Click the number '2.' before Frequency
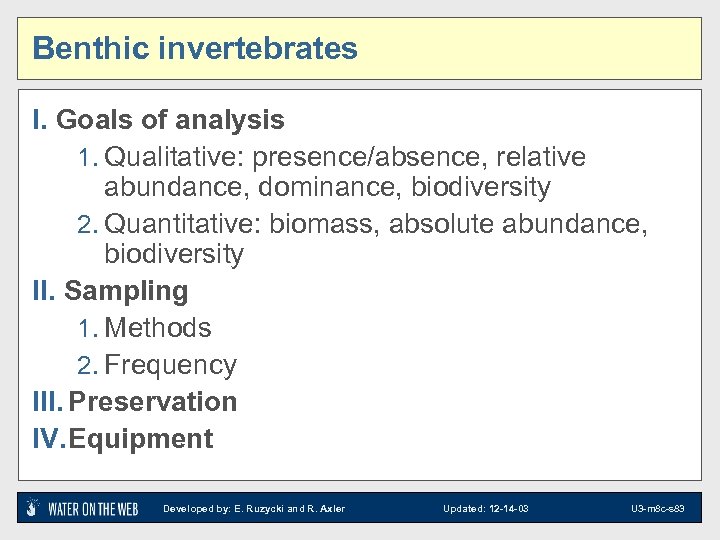This screenshot has height=540, width=720. [88, 366]
